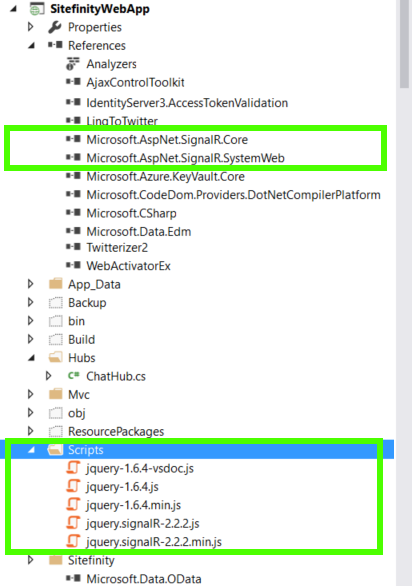Expand the ChatHub.cs file node

click(48, 376)
